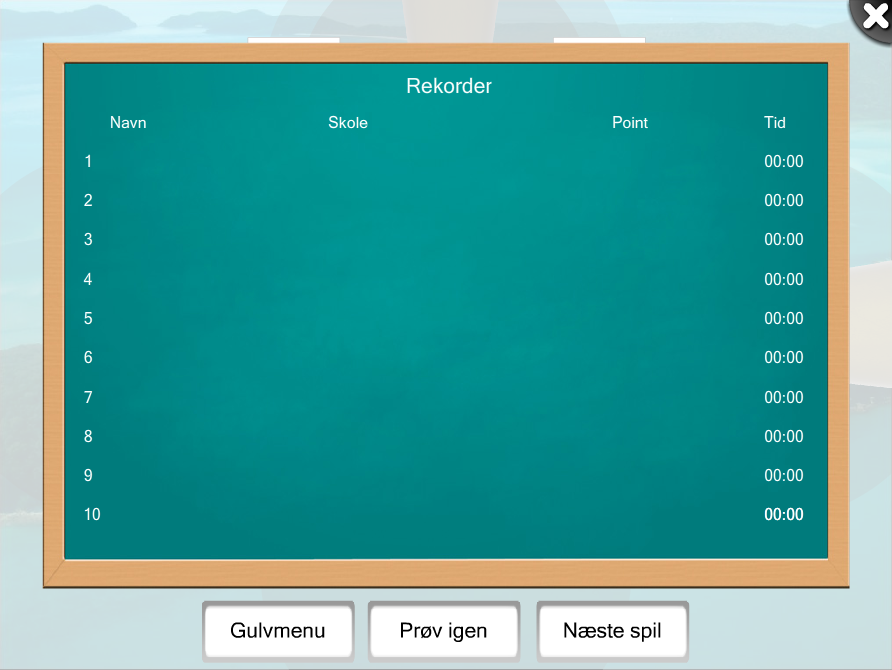Select the bold 00:00 time in row 10

pos(783,515)
